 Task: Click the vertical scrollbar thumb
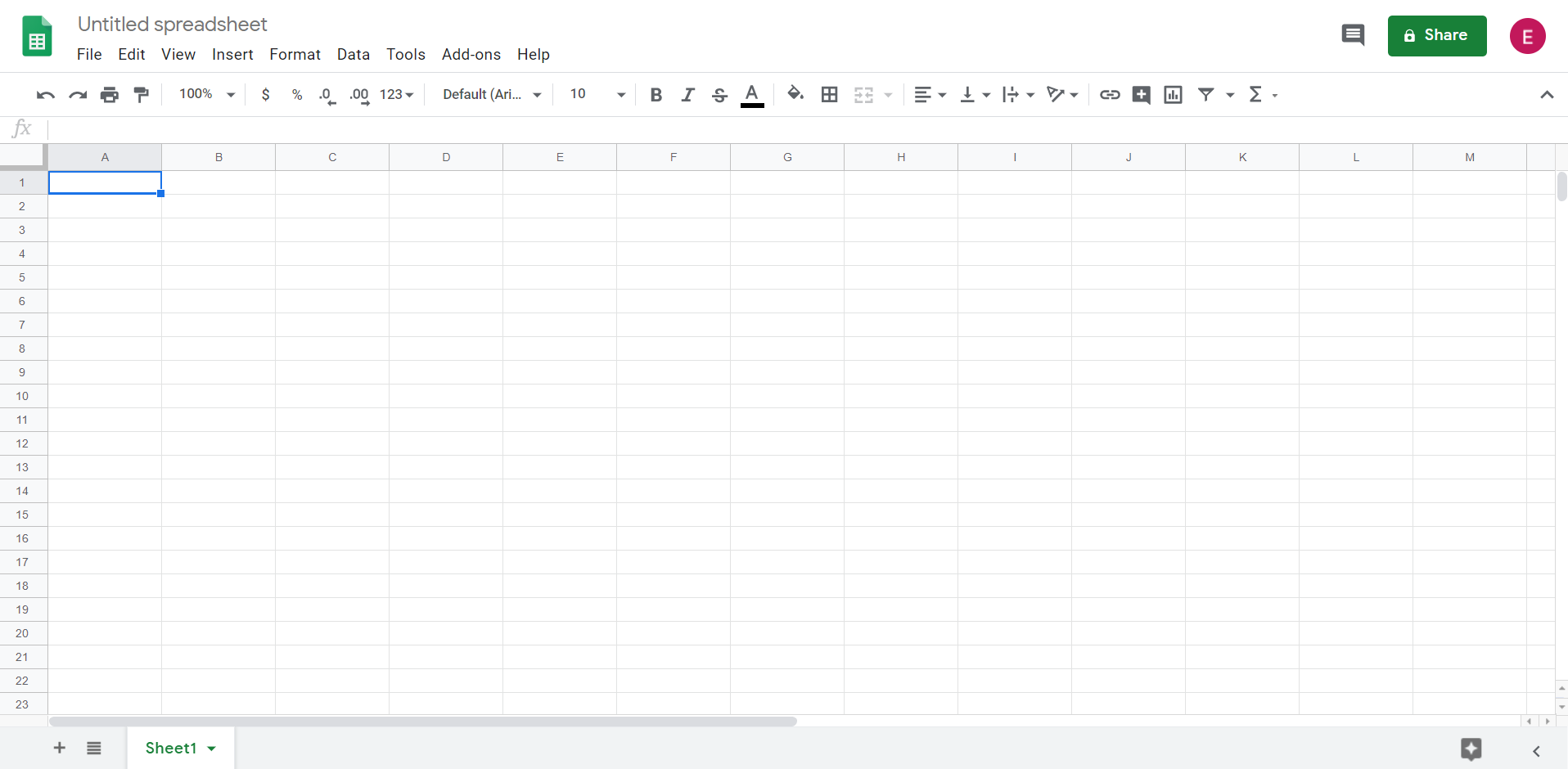coord(1561,187)
